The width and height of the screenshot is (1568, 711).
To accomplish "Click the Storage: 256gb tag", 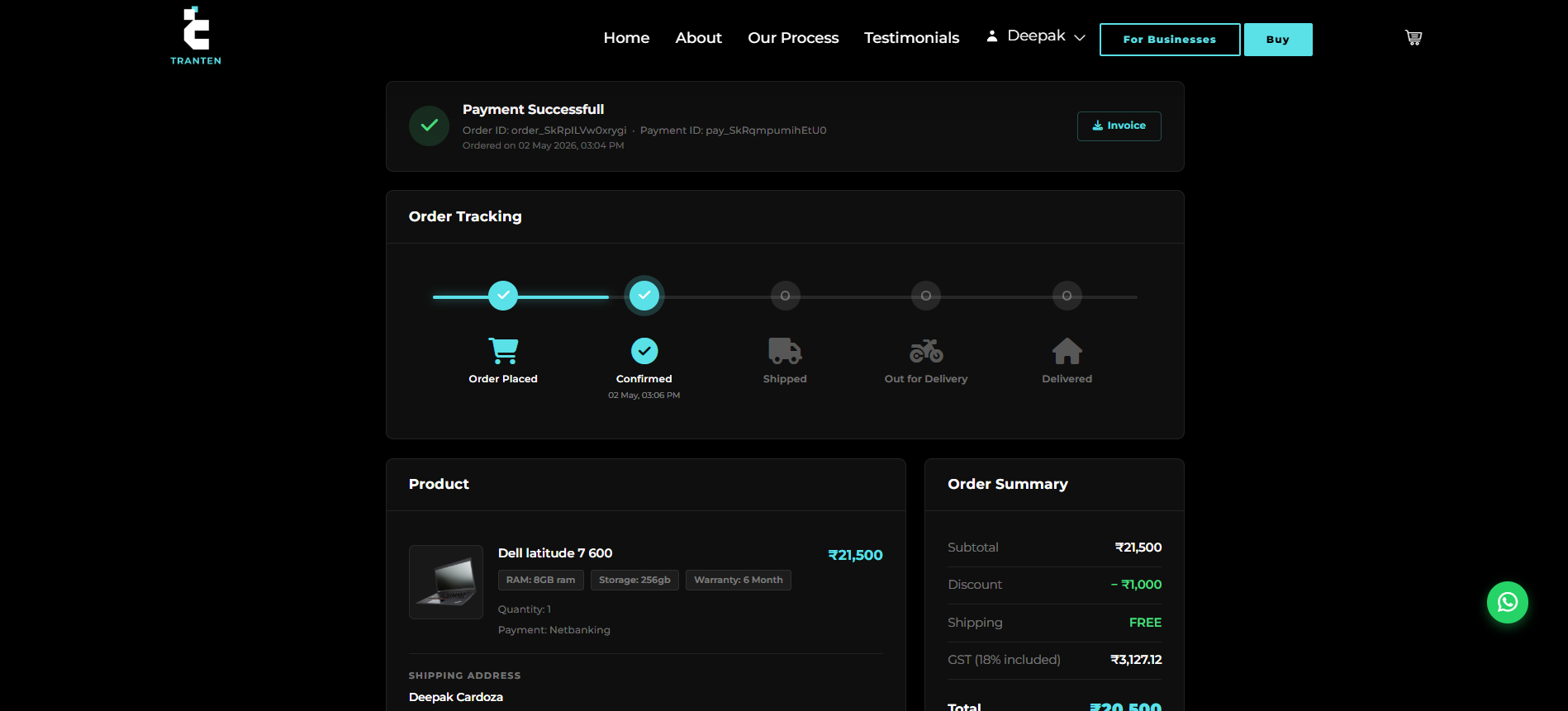I will pyautogui.click(x=634, y=581).
